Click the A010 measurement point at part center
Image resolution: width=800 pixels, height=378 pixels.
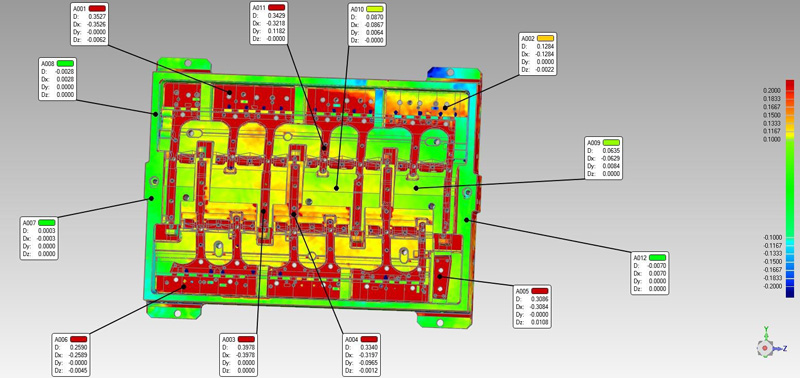[336, 188]
